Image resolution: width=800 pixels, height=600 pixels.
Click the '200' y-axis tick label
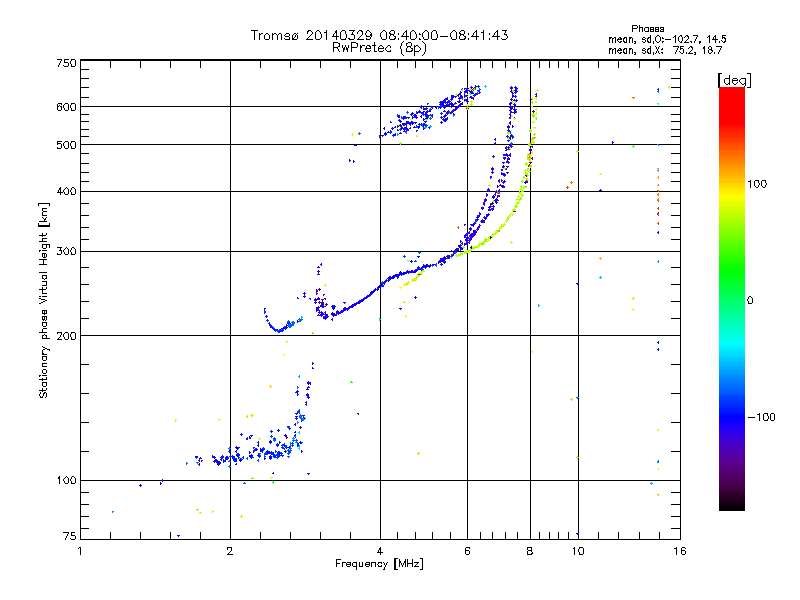66,336
